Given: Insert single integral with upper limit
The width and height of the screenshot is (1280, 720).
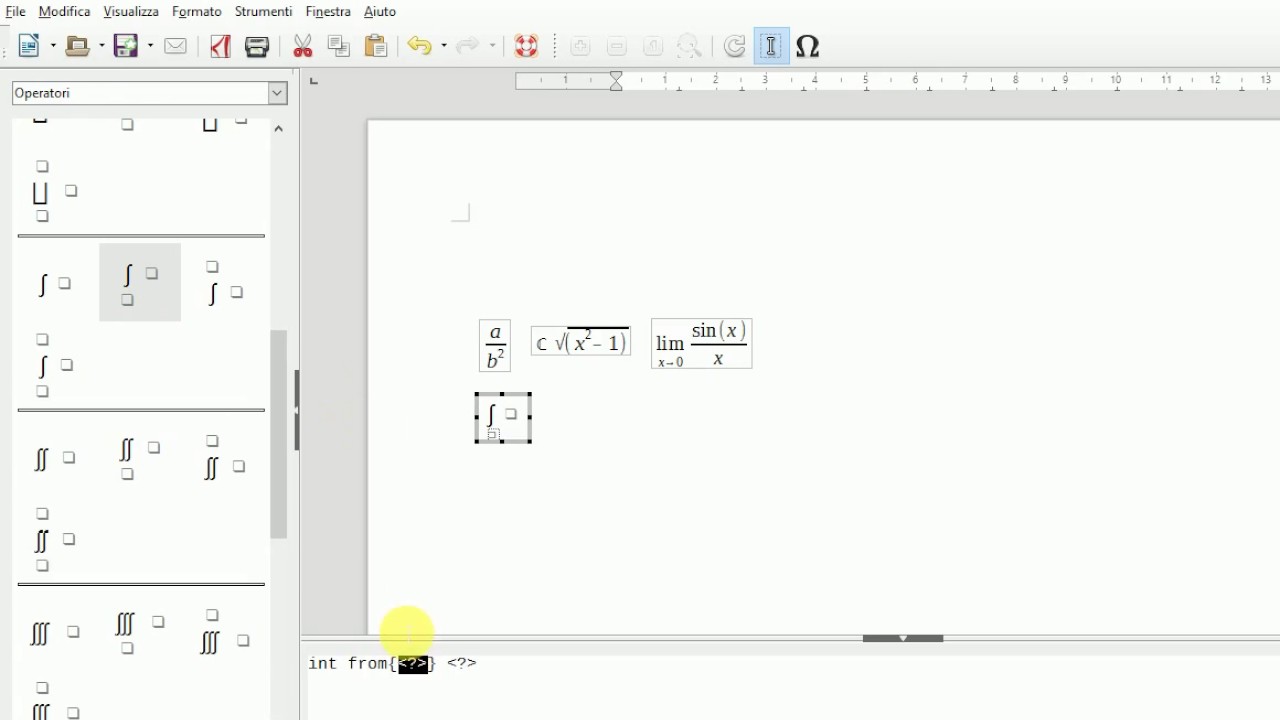Looking at the screenshot, I should pos(224,284).
